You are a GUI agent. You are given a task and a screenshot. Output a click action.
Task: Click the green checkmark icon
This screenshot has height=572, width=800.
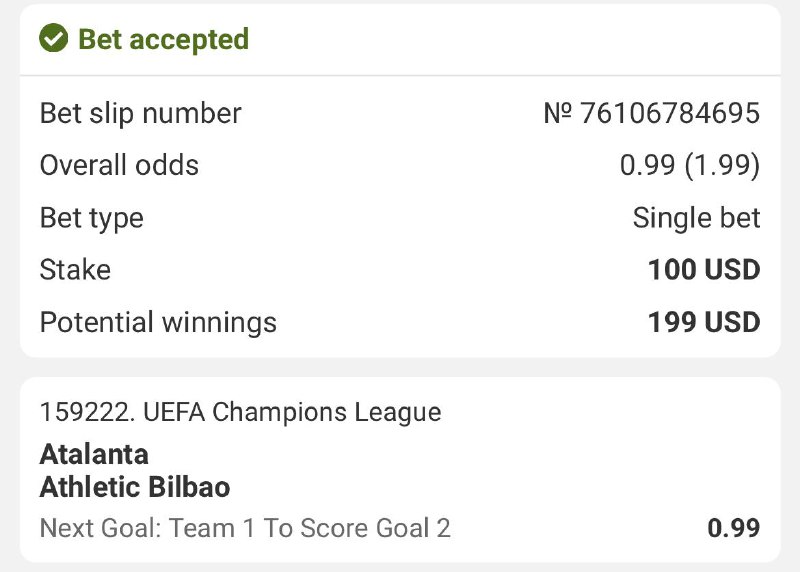pos(53,39)
